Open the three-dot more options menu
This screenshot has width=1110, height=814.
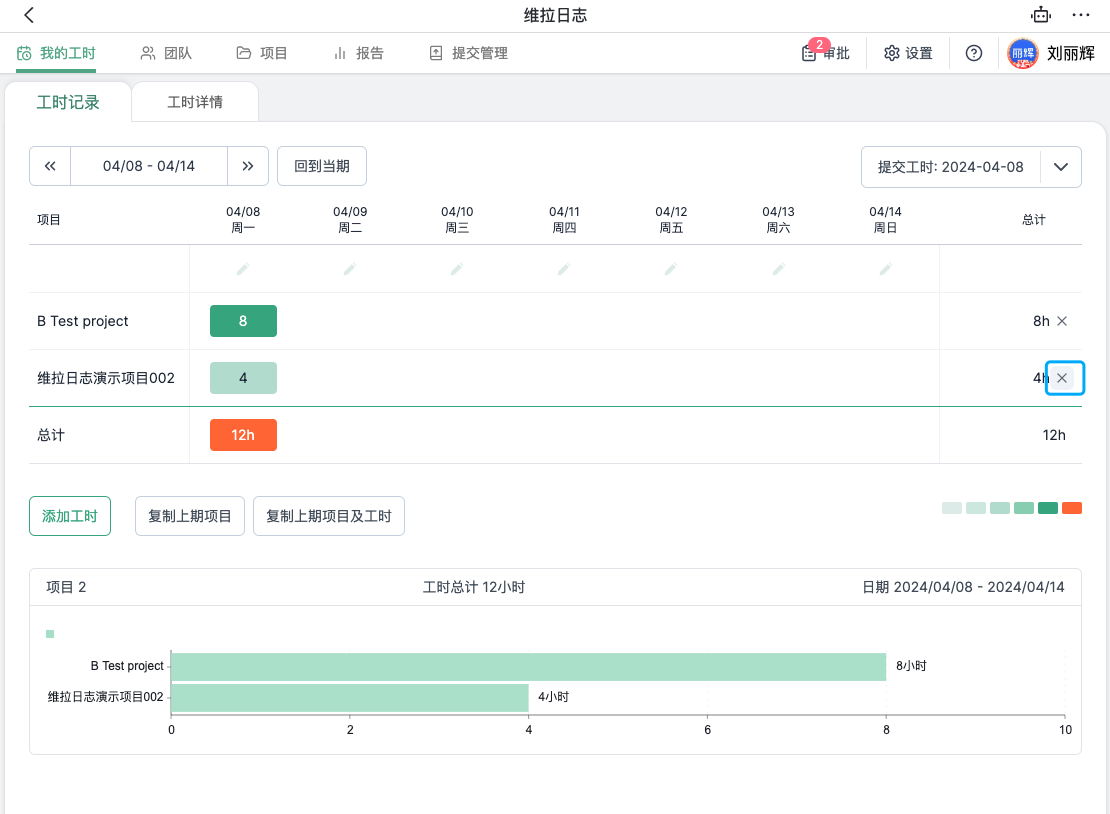[x=1081, y=15]
